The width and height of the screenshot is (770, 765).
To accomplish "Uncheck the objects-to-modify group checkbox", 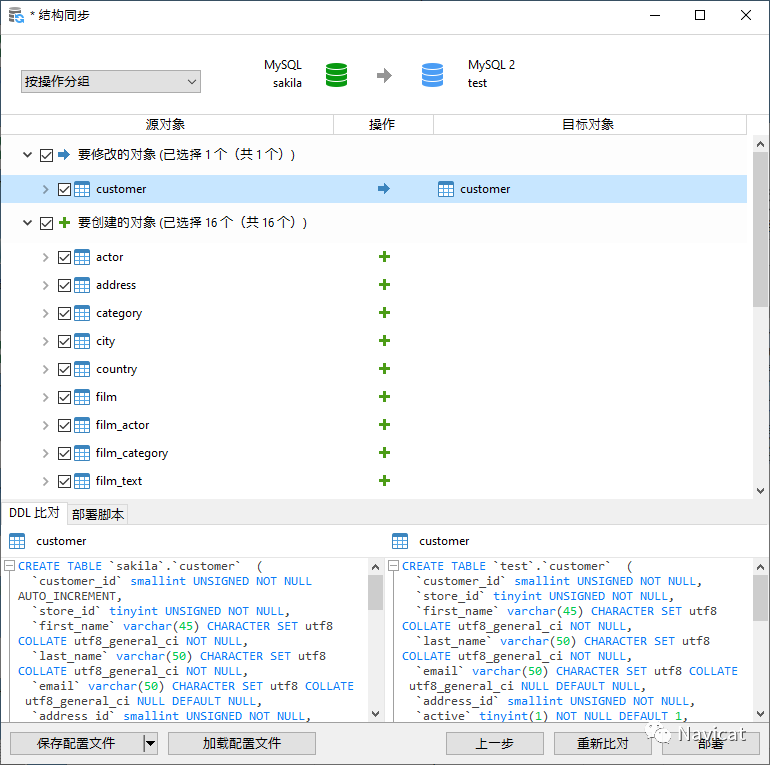I will (x=46, y=155).
